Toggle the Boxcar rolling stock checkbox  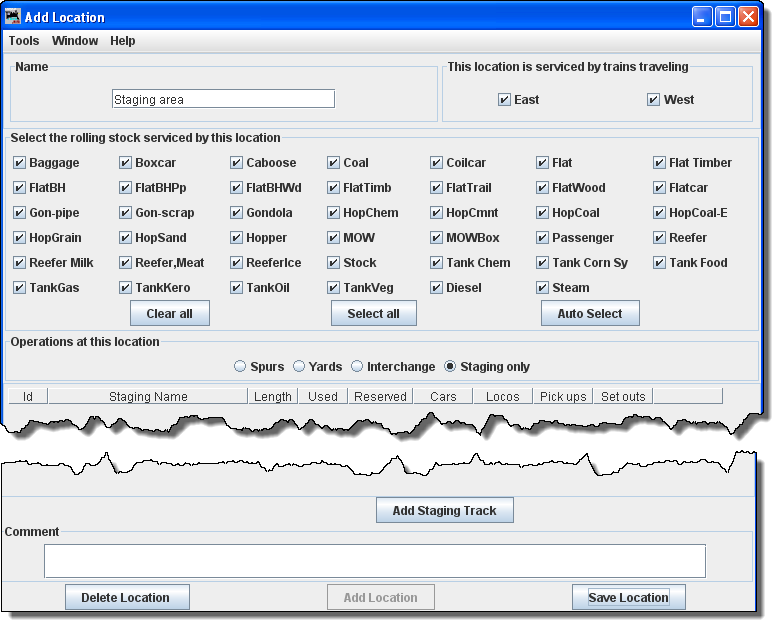coord(126,163)
